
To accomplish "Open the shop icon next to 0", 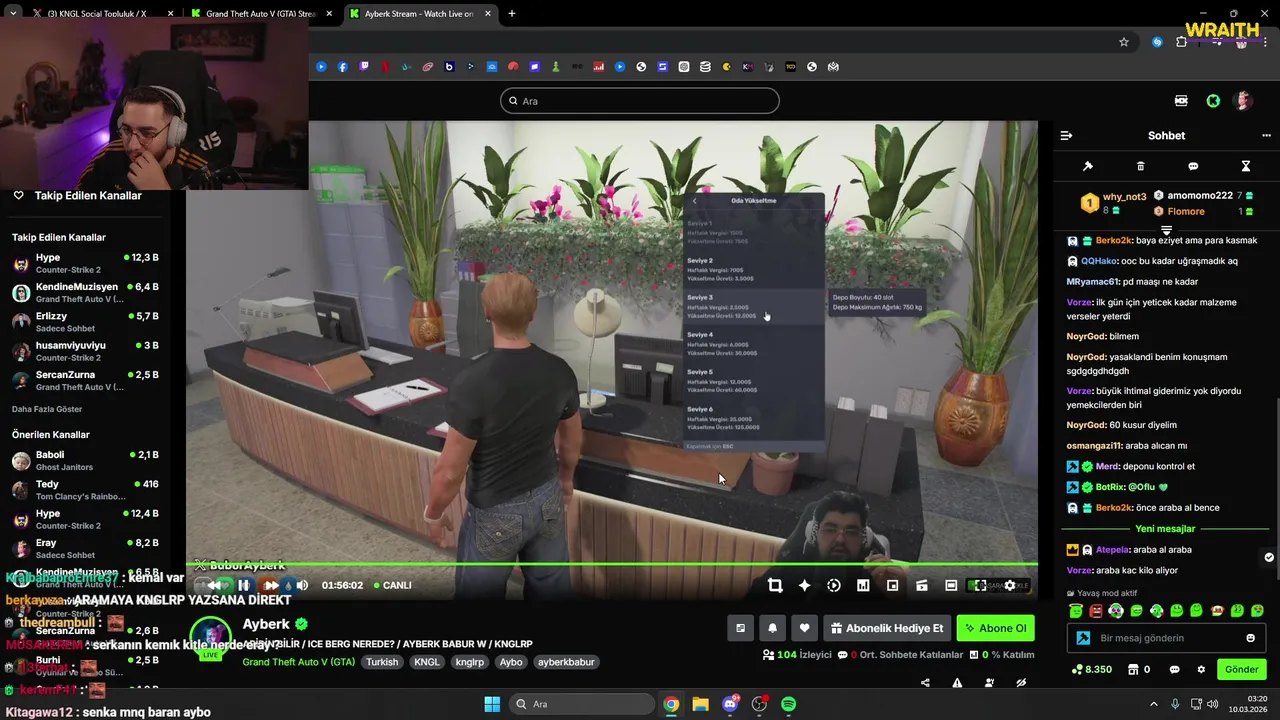I will (x=1133, y=669).
